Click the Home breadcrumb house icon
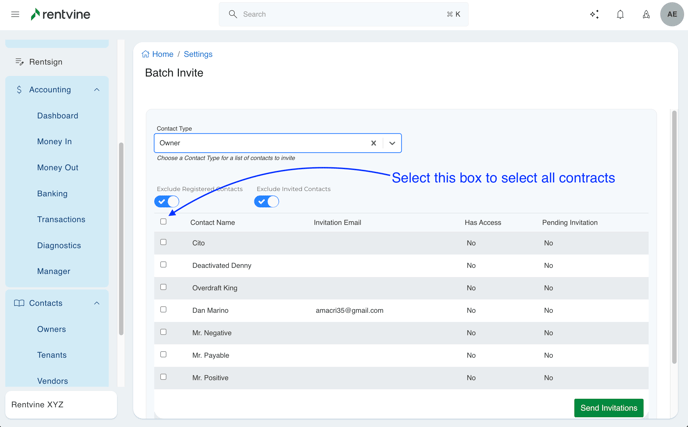The image size is (688, 427). (146, 54)
